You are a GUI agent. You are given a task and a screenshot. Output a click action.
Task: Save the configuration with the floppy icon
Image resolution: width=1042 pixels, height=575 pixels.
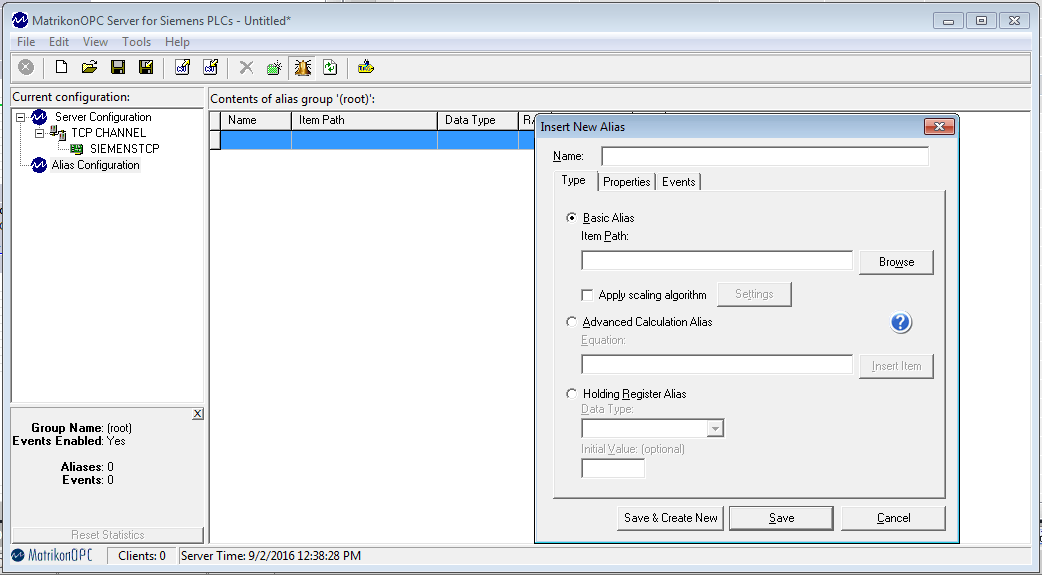click(118, 67)
